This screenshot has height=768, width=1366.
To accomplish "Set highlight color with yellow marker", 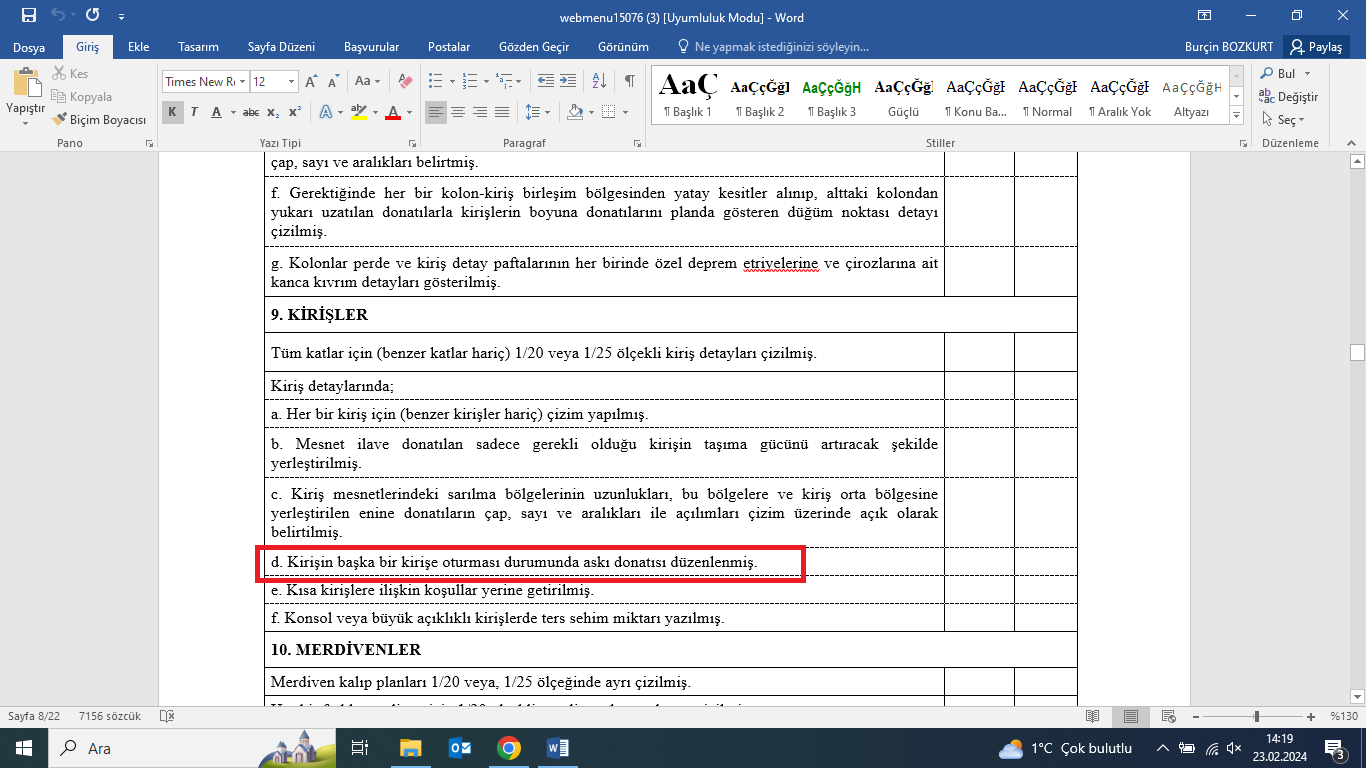I will (360, 112).
